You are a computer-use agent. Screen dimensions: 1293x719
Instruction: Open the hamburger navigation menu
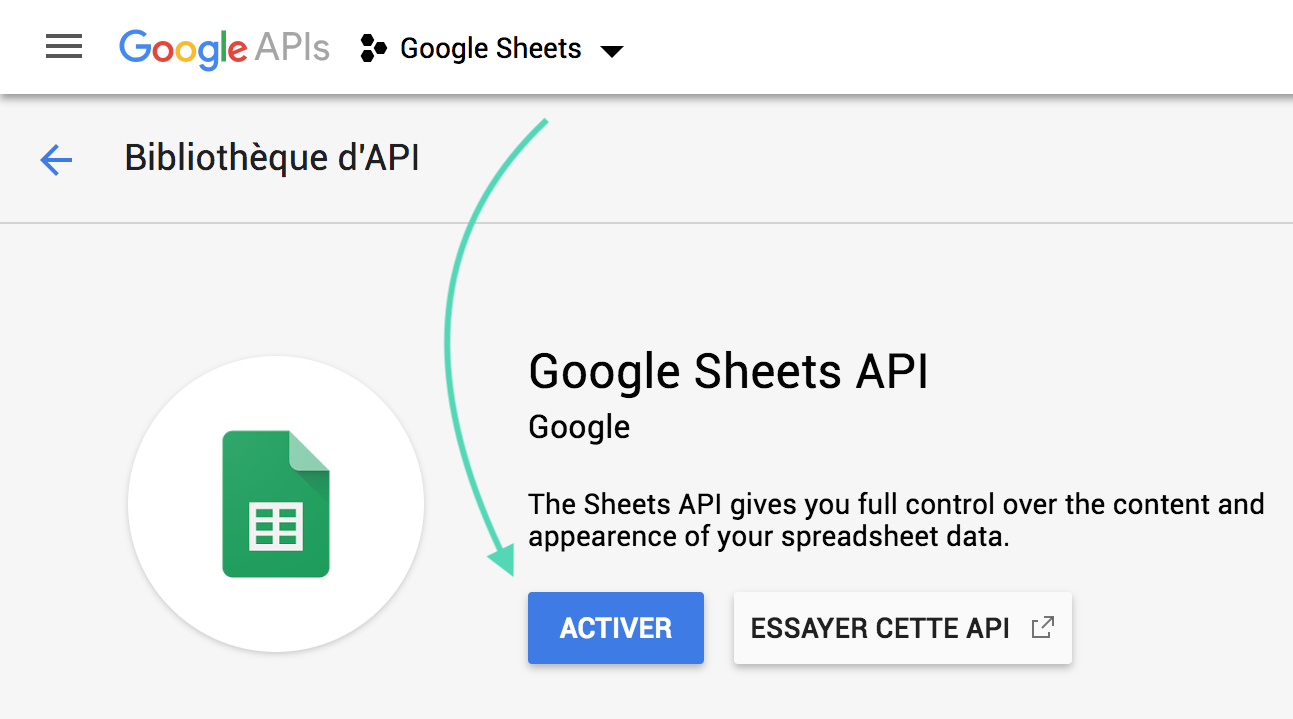click(64, 47)
